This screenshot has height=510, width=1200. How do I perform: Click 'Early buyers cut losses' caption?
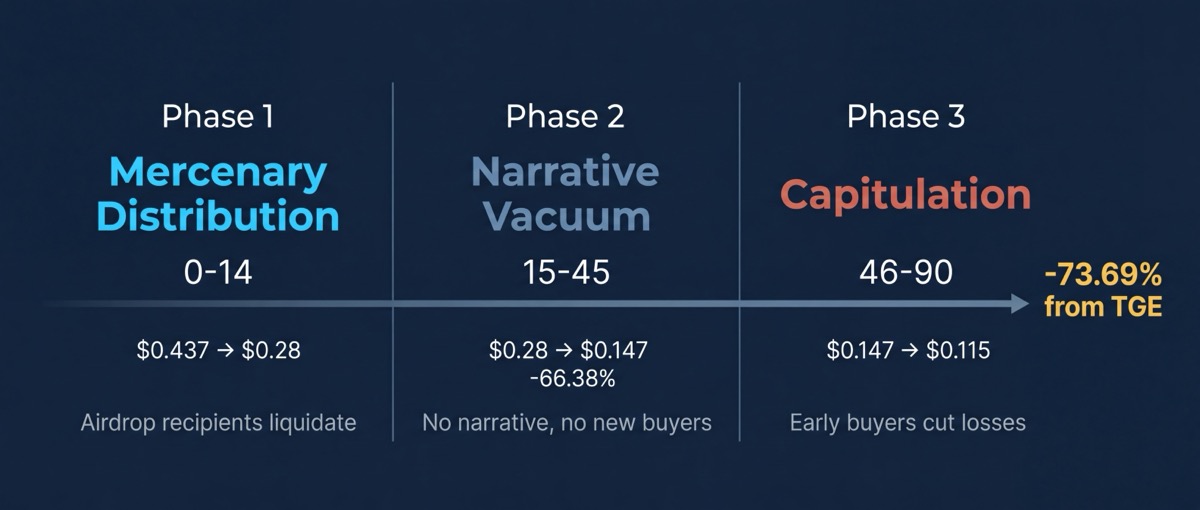pyautogui.click(x=908, y=423)
